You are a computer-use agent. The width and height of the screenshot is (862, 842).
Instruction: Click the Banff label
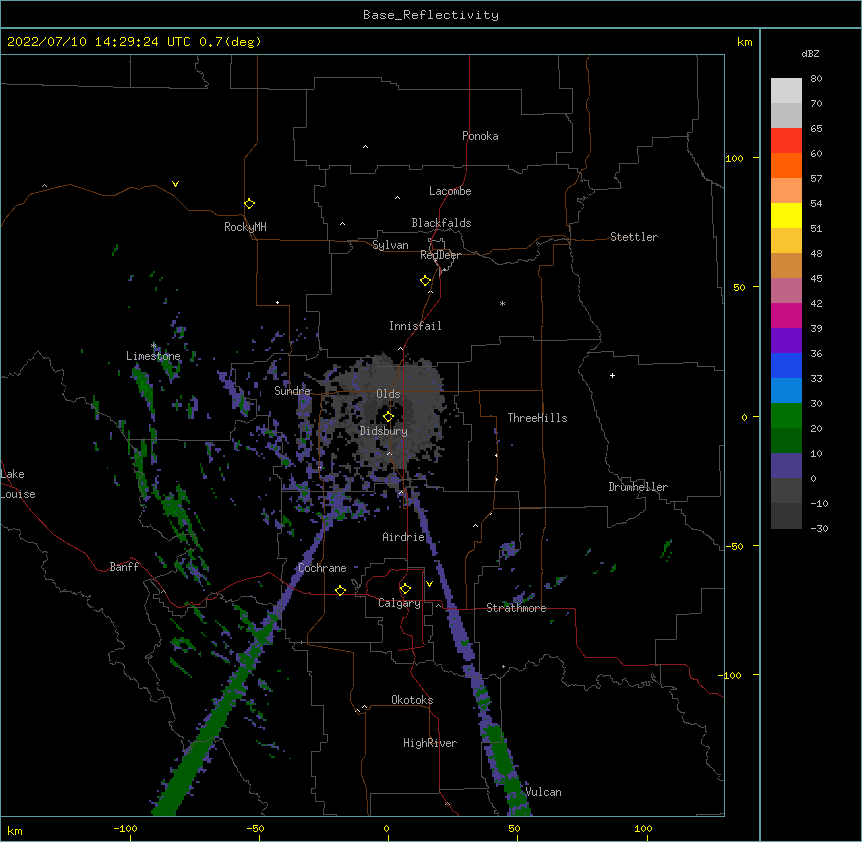tap(124, 567)
